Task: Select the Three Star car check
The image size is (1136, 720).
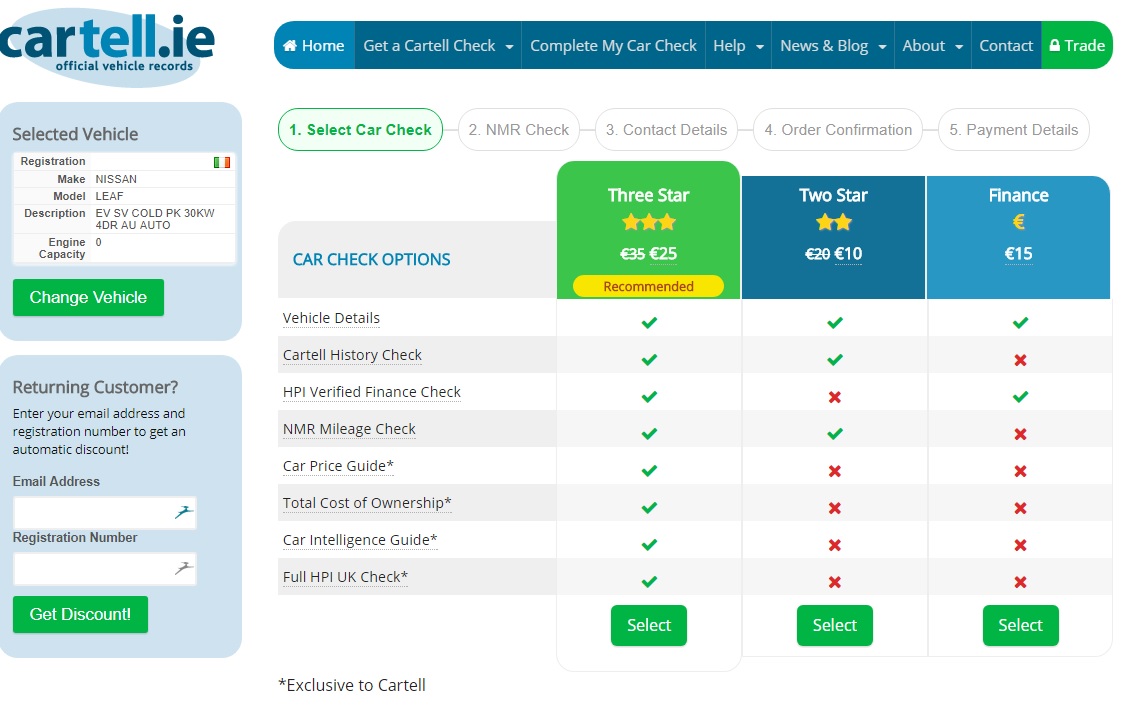Action: click(x=648, y=625)
